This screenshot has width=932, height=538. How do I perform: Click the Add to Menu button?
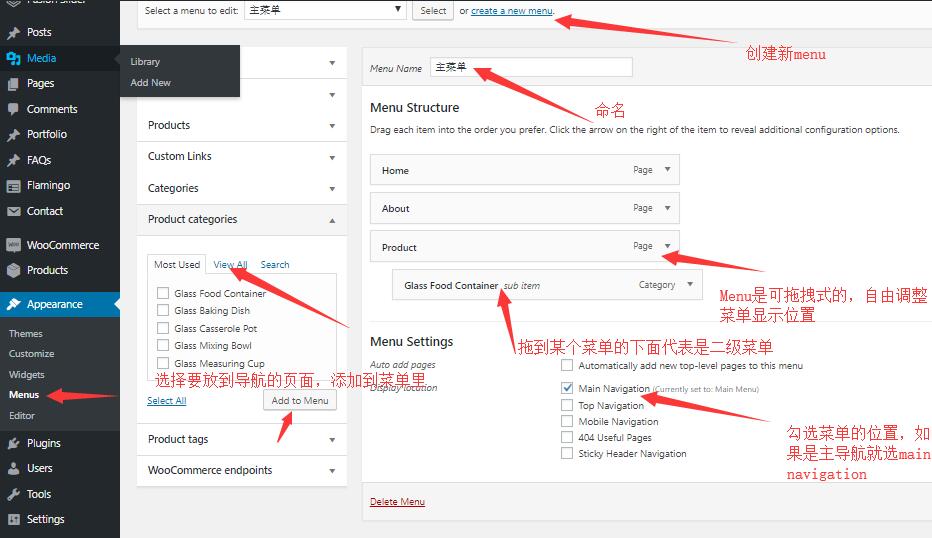300,400
